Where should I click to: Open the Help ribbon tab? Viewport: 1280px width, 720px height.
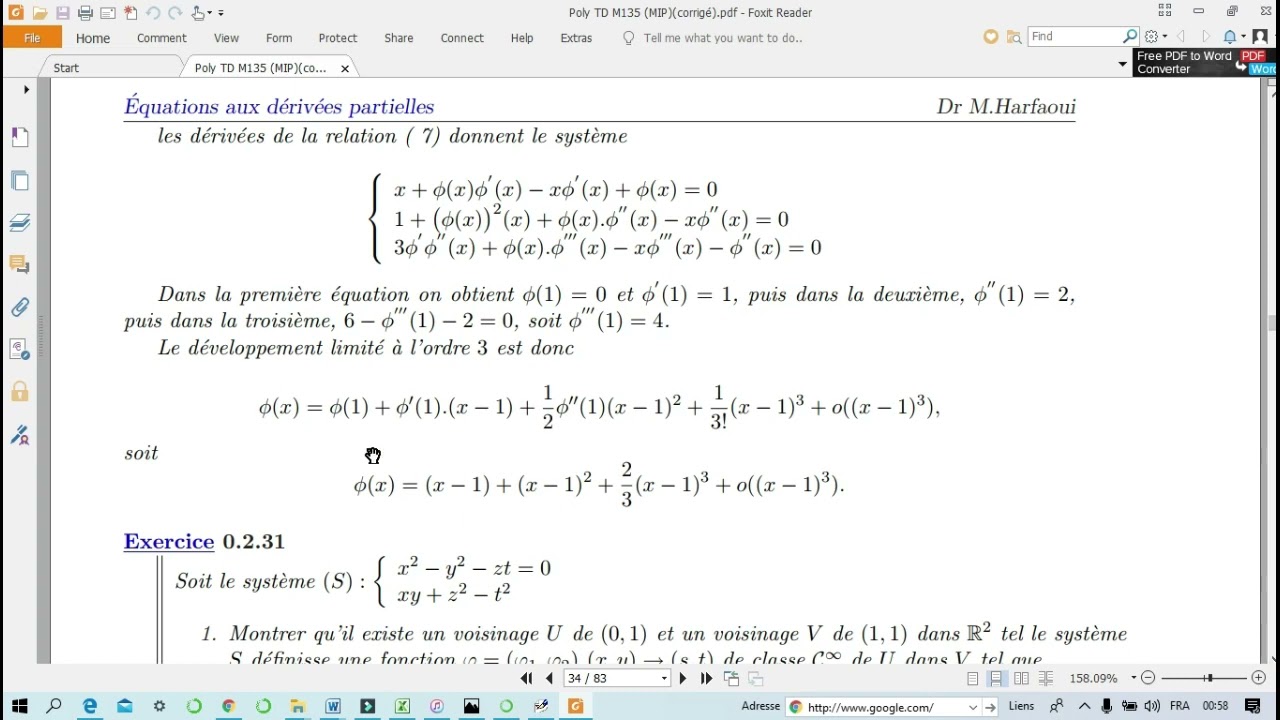522,38
